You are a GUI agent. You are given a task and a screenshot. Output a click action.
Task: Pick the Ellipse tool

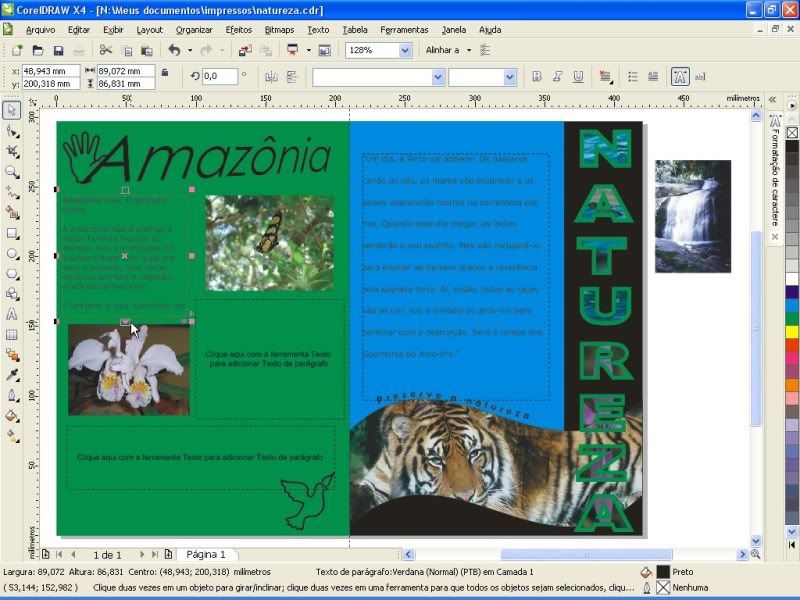point(12,254)
